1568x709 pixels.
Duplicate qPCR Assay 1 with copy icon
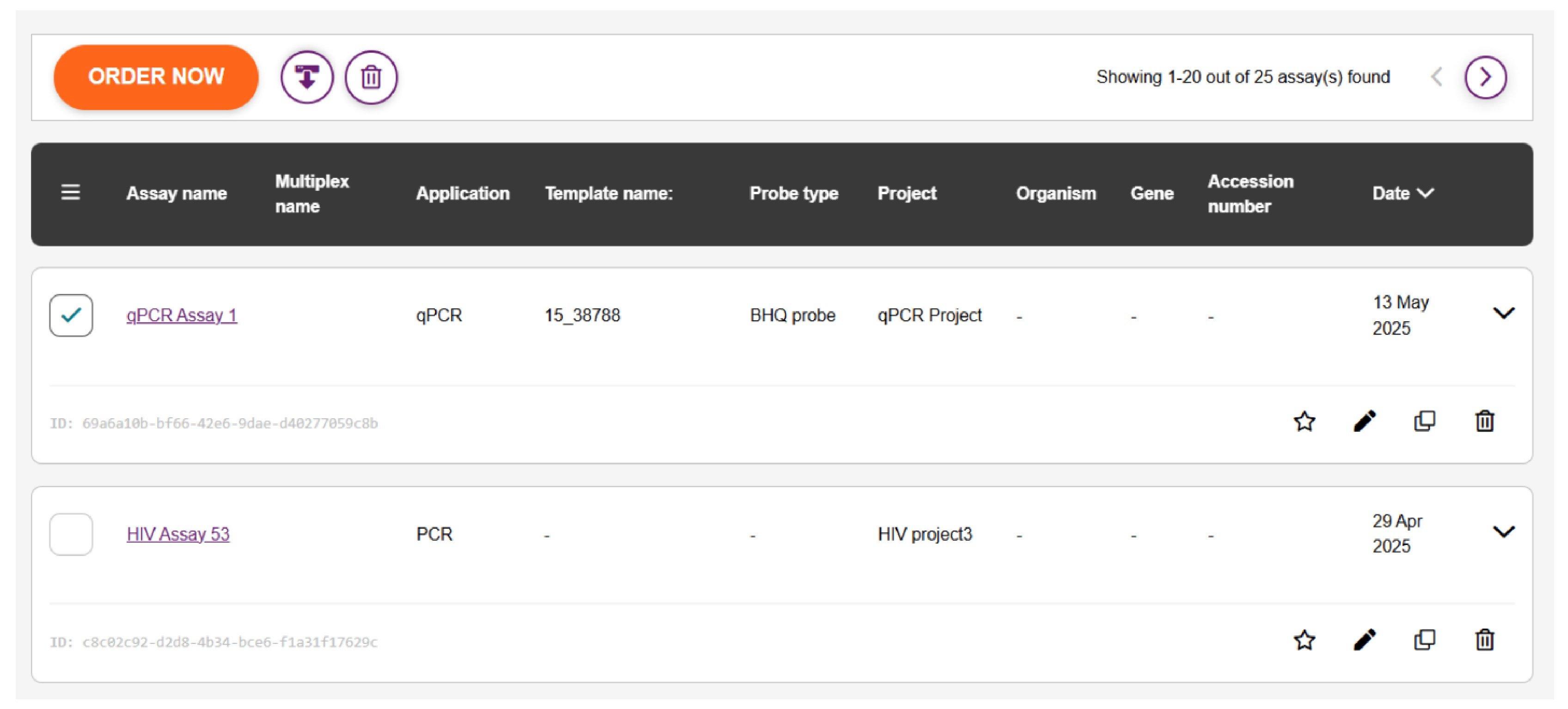(1424, 421)
